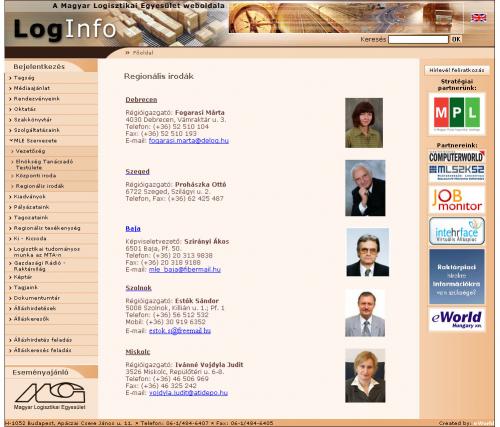Open the MLSZKSZ partner logo
500x427 pixels.
click(x=457, y=173)
